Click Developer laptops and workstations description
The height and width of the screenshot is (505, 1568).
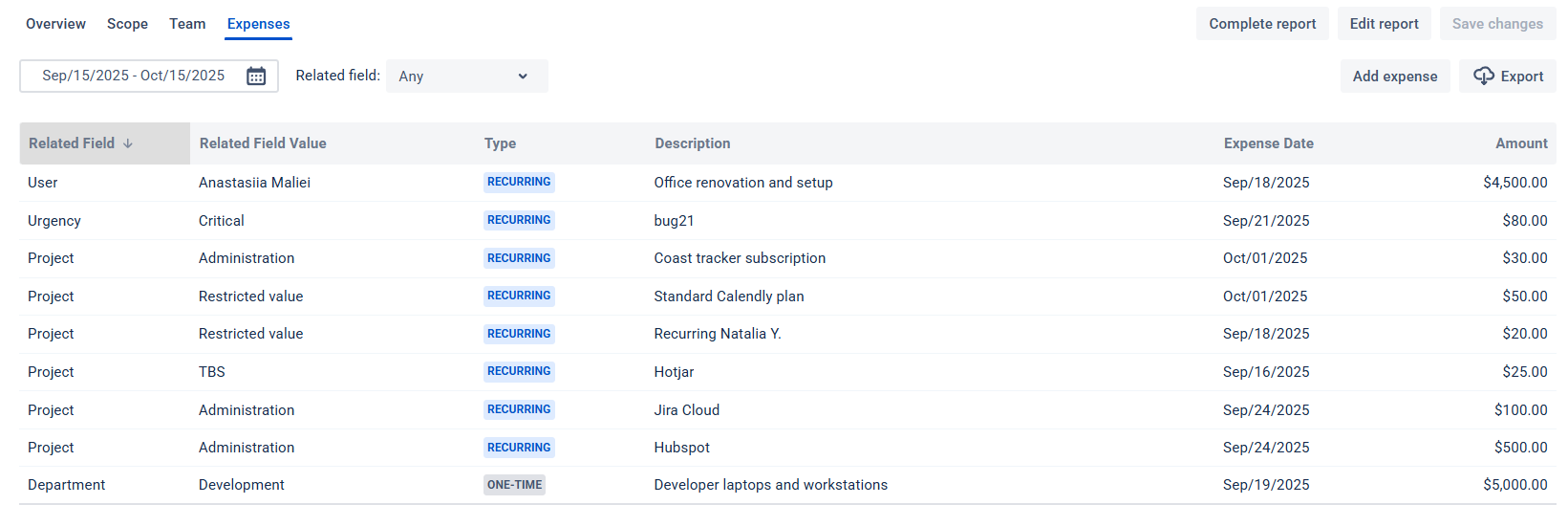tap(771, 485)
